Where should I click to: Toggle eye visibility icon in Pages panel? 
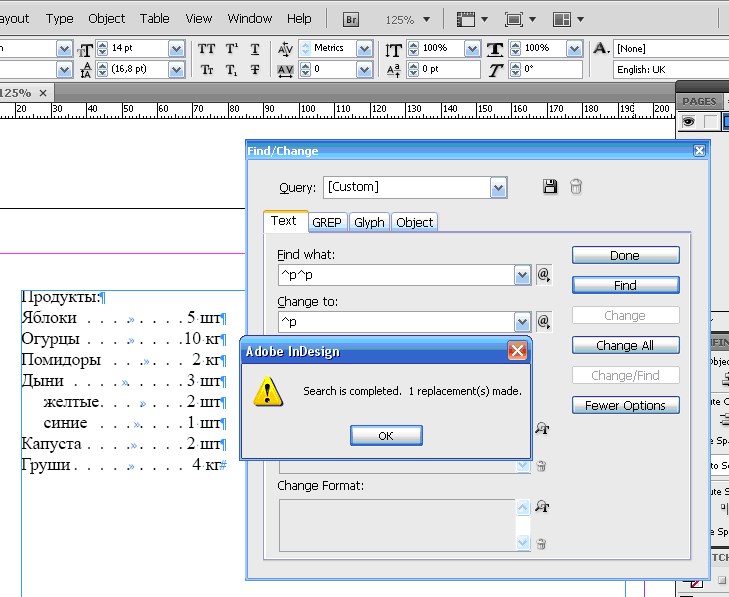(x=688, y=122)
